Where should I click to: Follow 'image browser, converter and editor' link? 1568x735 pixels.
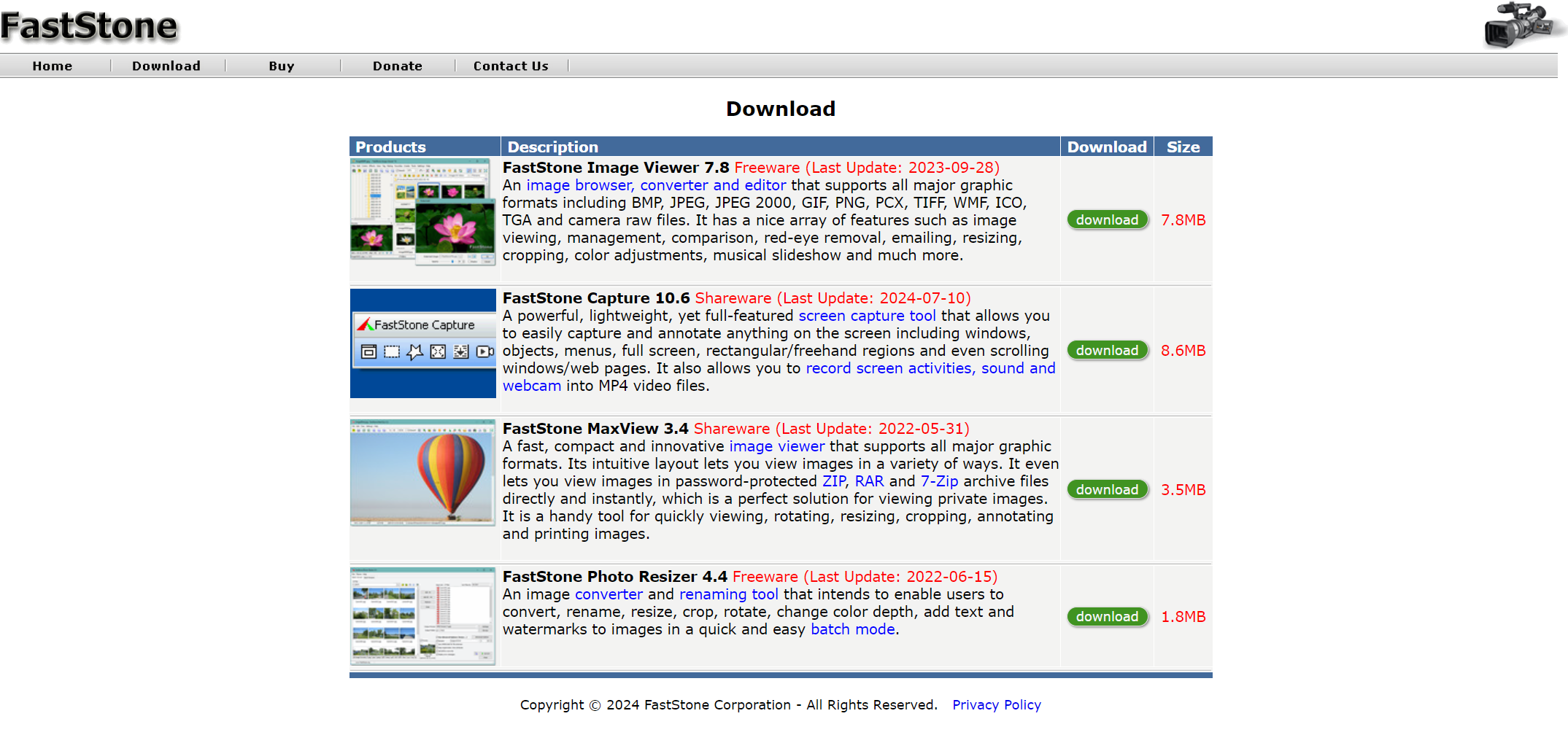tap(656, 185)
